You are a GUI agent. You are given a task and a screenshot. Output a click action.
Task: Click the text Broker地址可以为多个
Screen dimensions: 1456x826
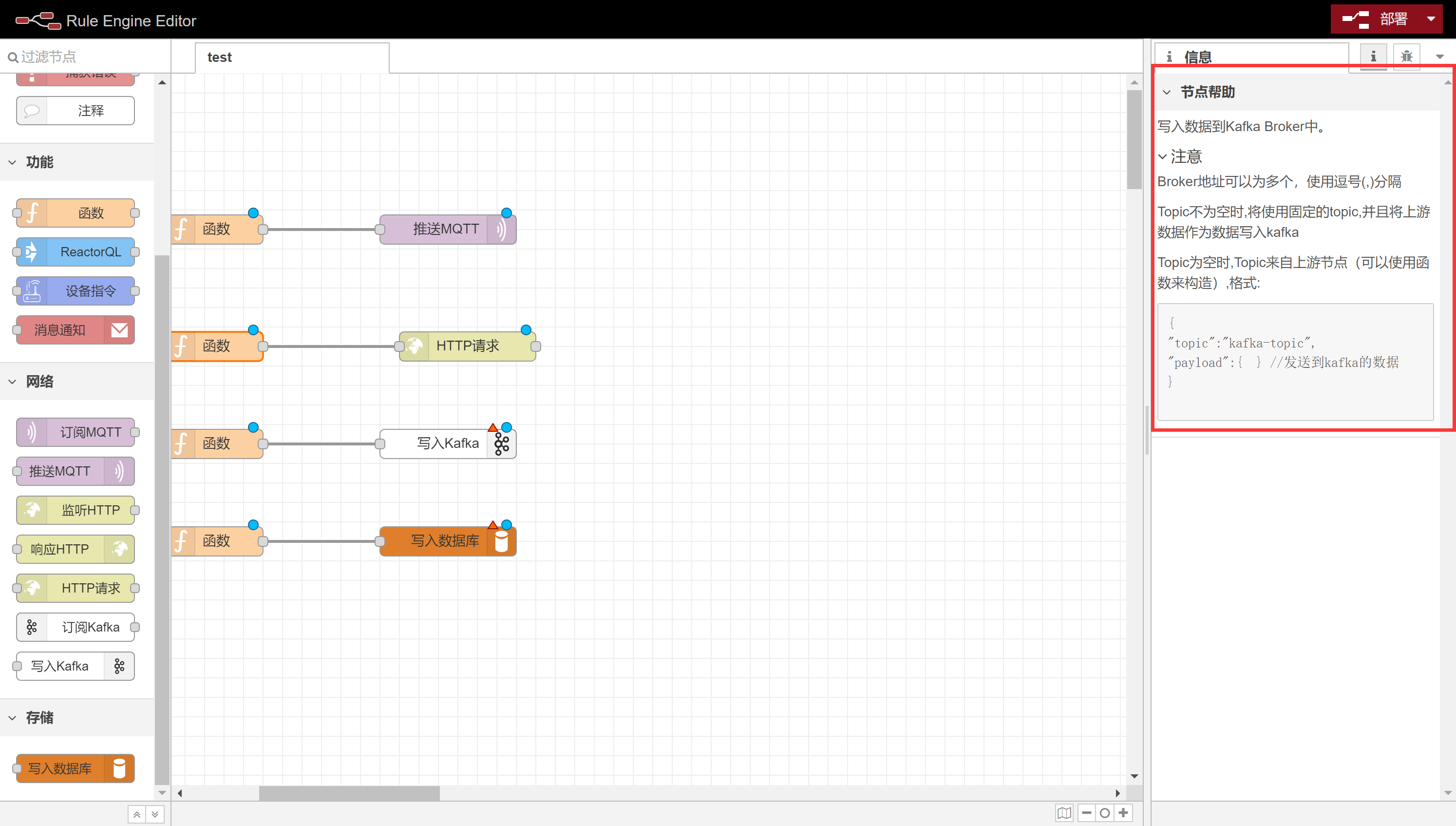point(1225,182)
